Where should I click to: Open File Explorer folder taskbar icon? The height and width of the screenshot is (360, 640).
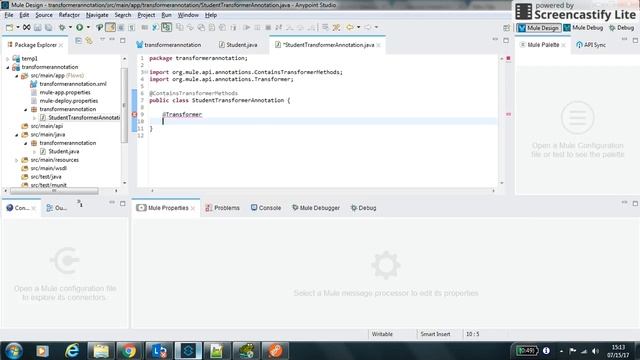tap(101, 351)
